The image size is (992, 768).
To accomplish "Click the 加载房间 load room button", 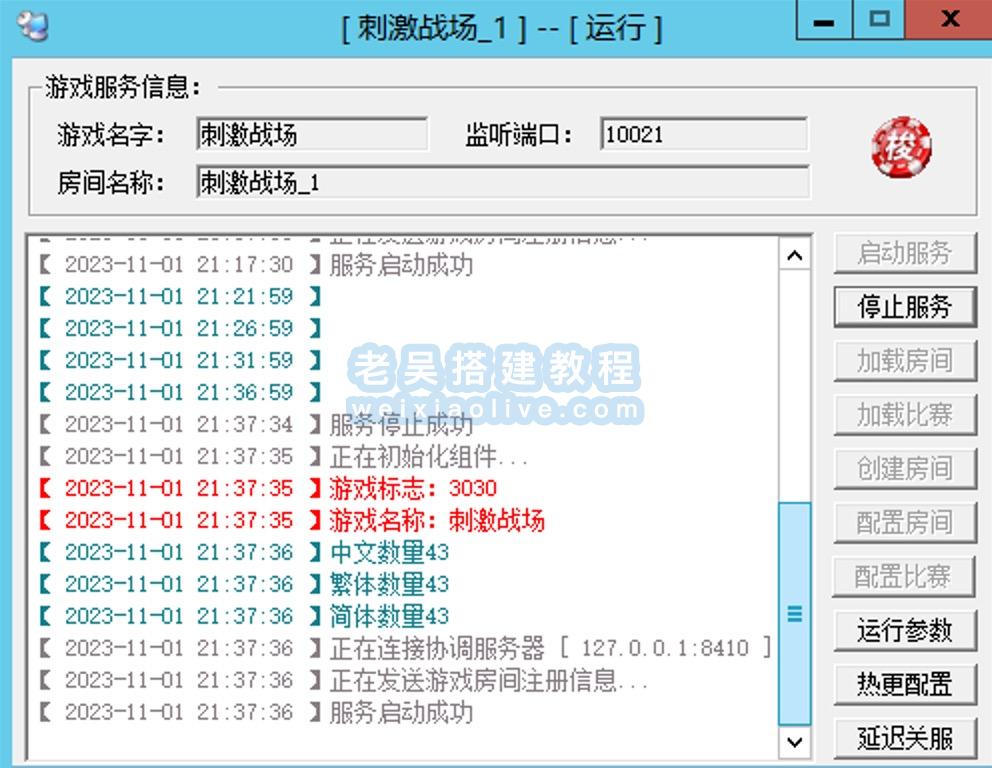I will click(903, 361).
